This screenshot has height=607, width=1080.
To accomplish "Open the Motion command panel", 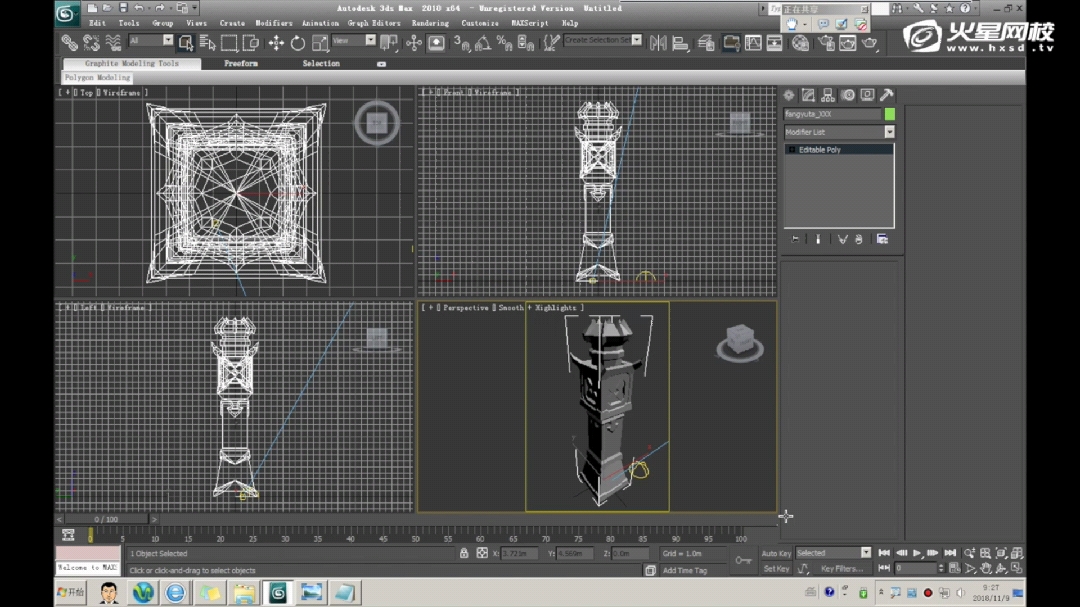I will pyautogui.click(x=848, y=95).
